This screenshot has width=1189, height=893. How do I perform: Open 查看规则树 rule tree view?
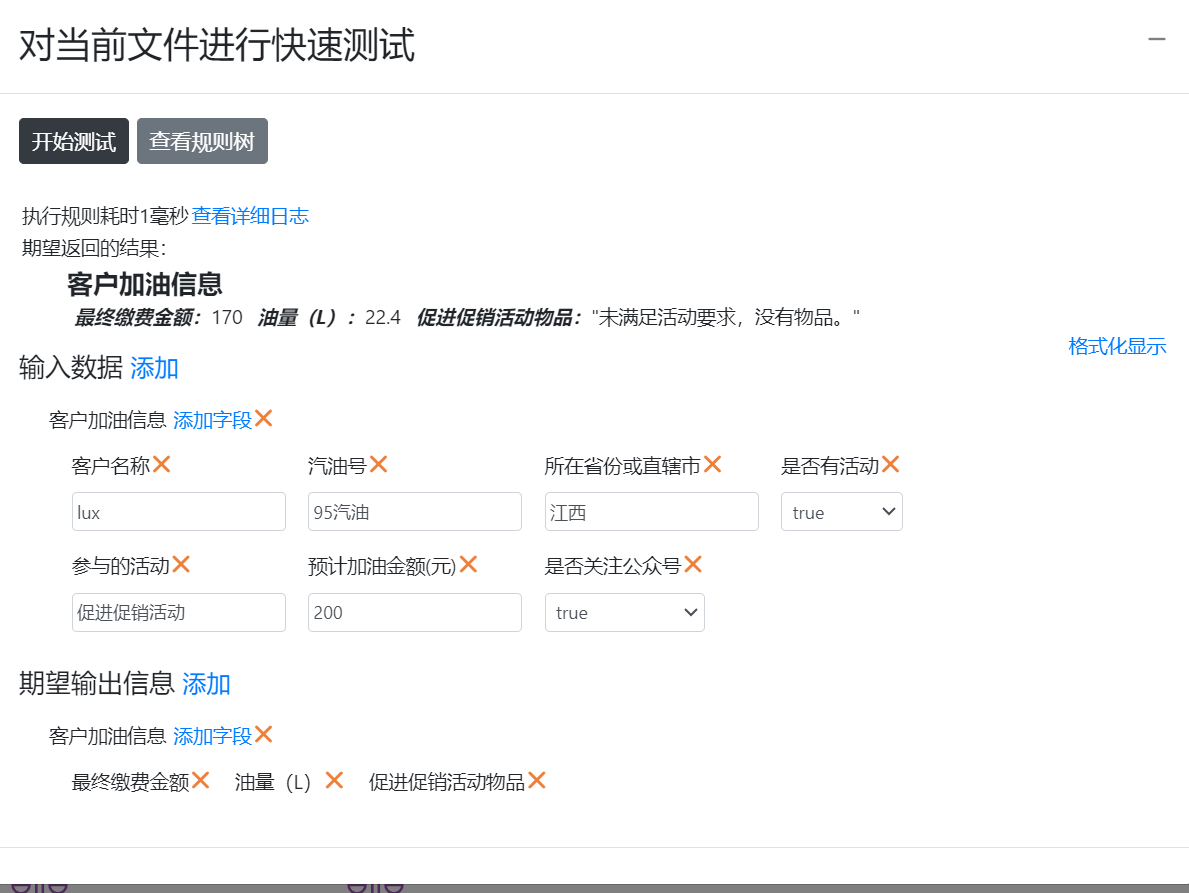pos(202,141)
